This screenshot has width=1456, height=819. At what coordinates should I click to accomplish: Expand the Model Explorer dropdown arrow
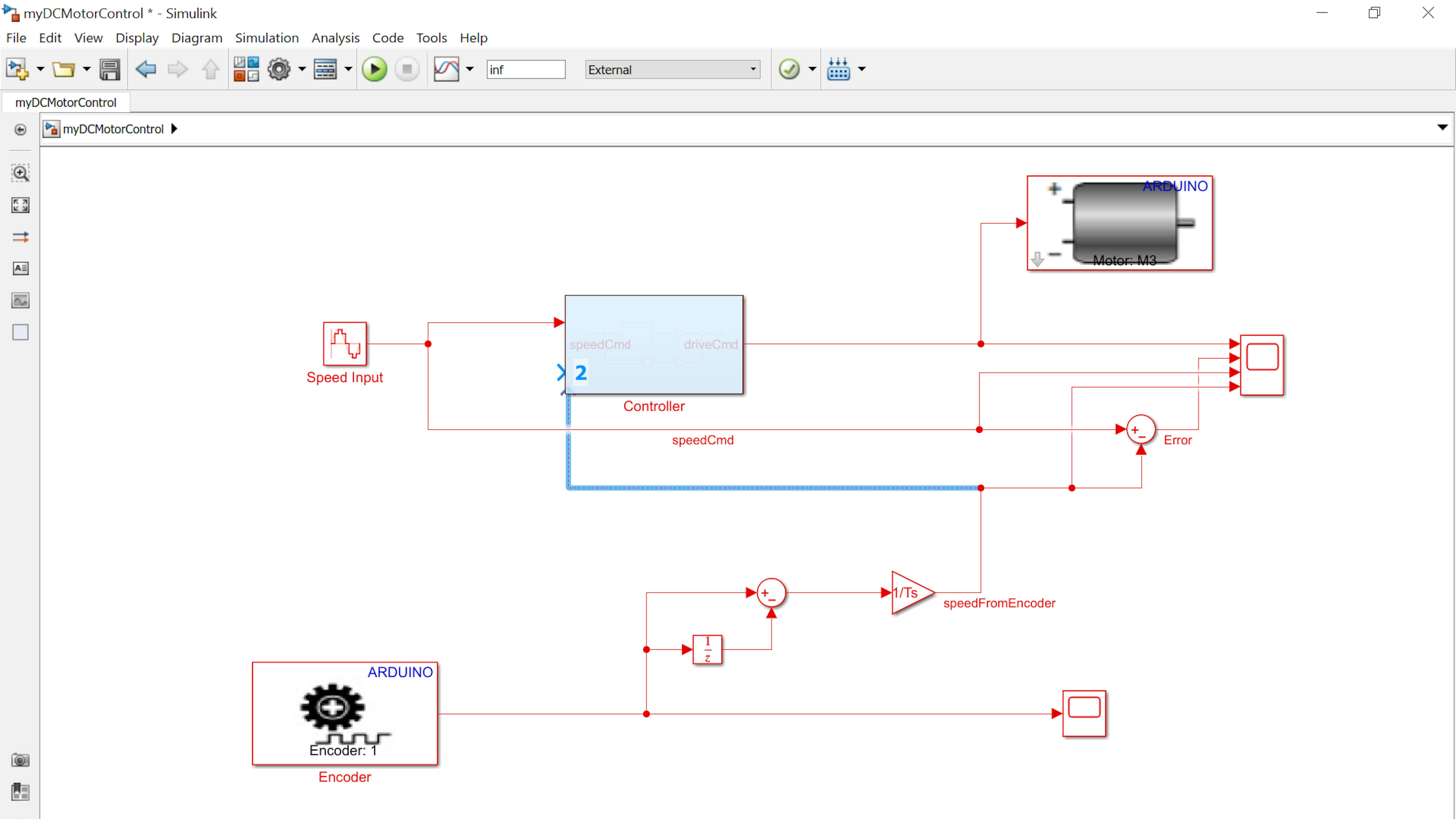(x=348, y=69)
